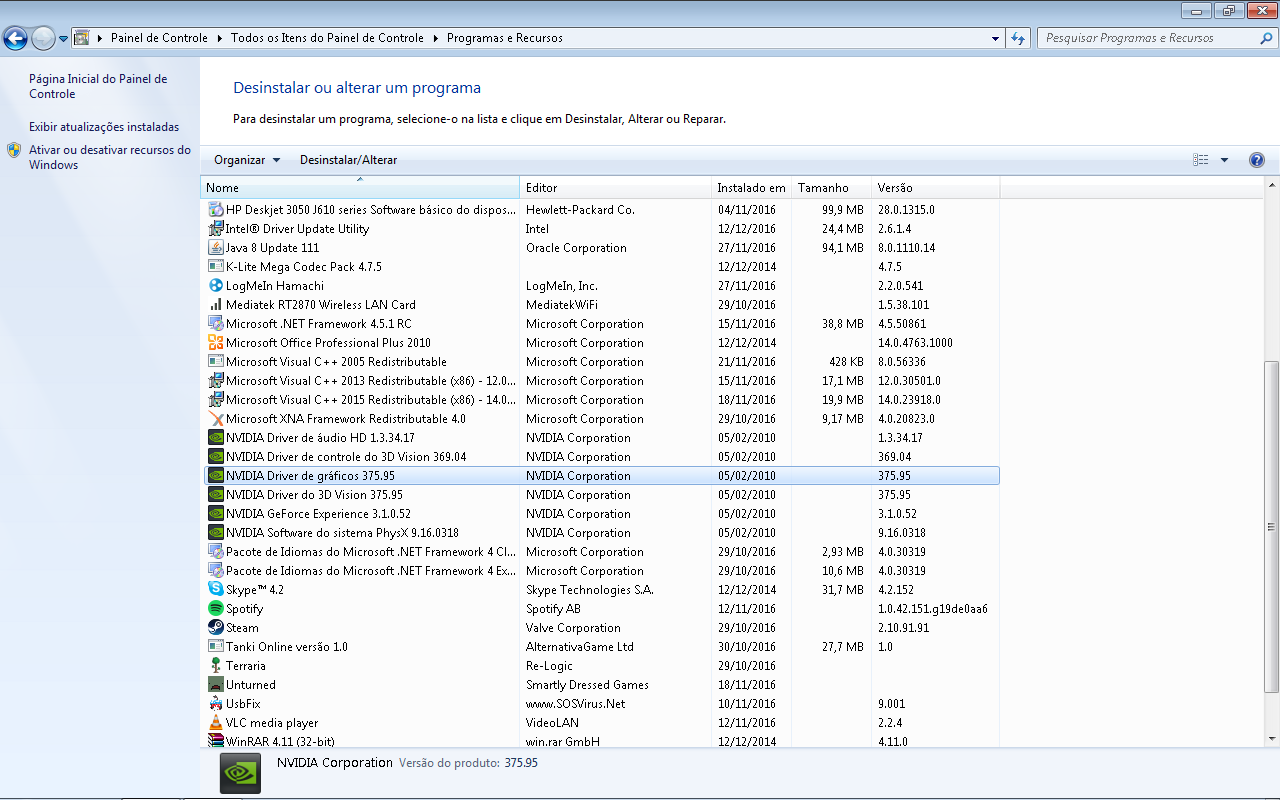This screenshot has height=800, width=1280.
Task: Click the Java 8 Update 111 icon
Action: [x=216, y=248]
